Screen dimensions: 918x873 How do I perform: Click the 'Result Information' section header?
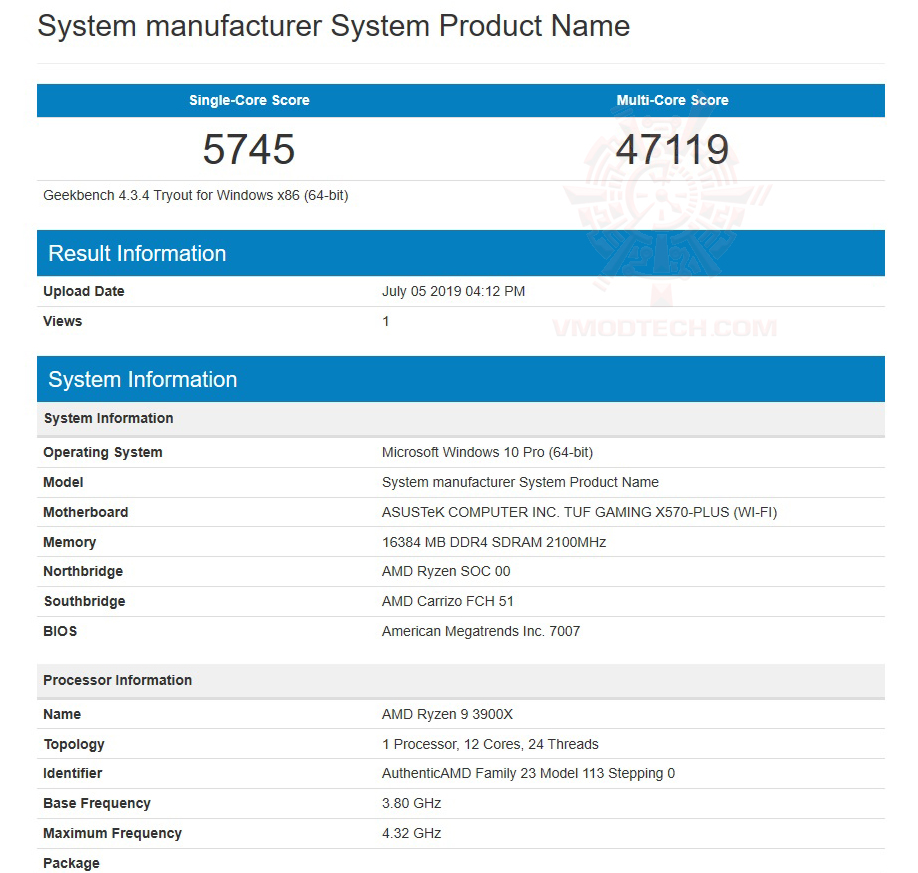pos(461,253)
